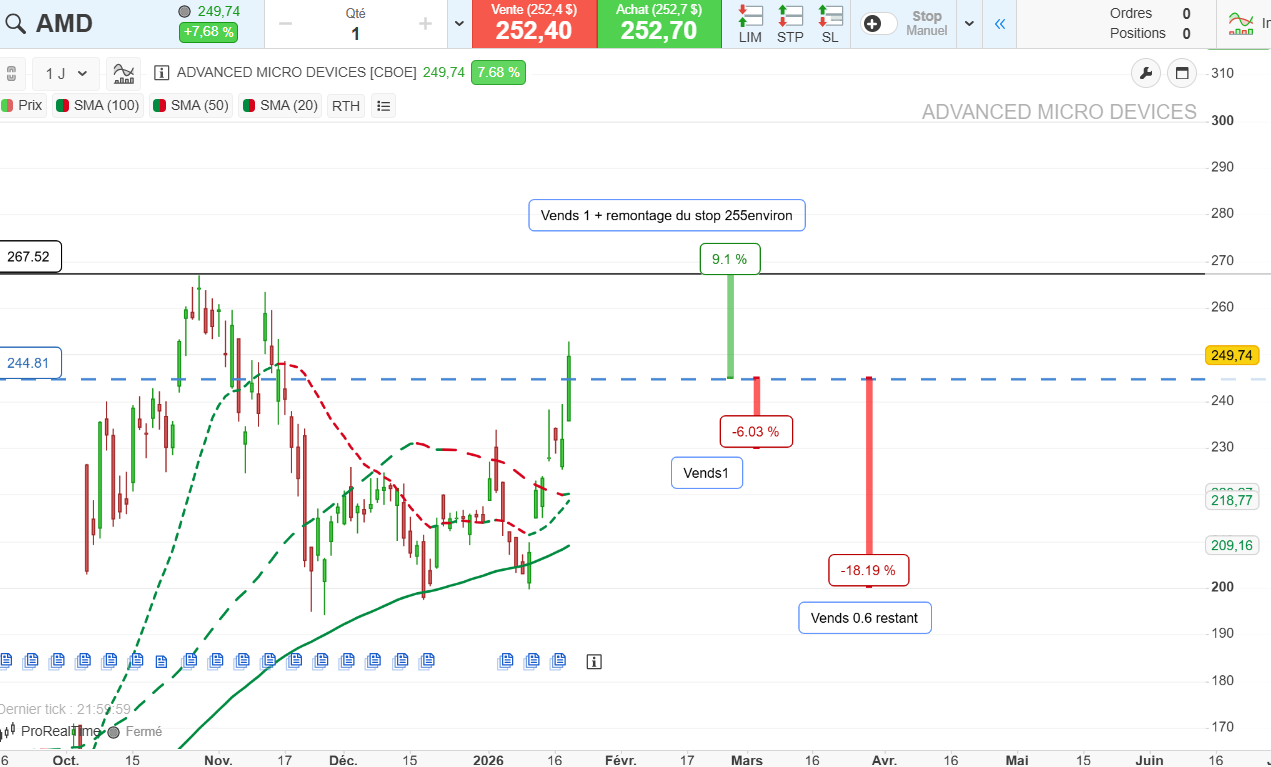Select the 9.1 % measurement label

730,259
